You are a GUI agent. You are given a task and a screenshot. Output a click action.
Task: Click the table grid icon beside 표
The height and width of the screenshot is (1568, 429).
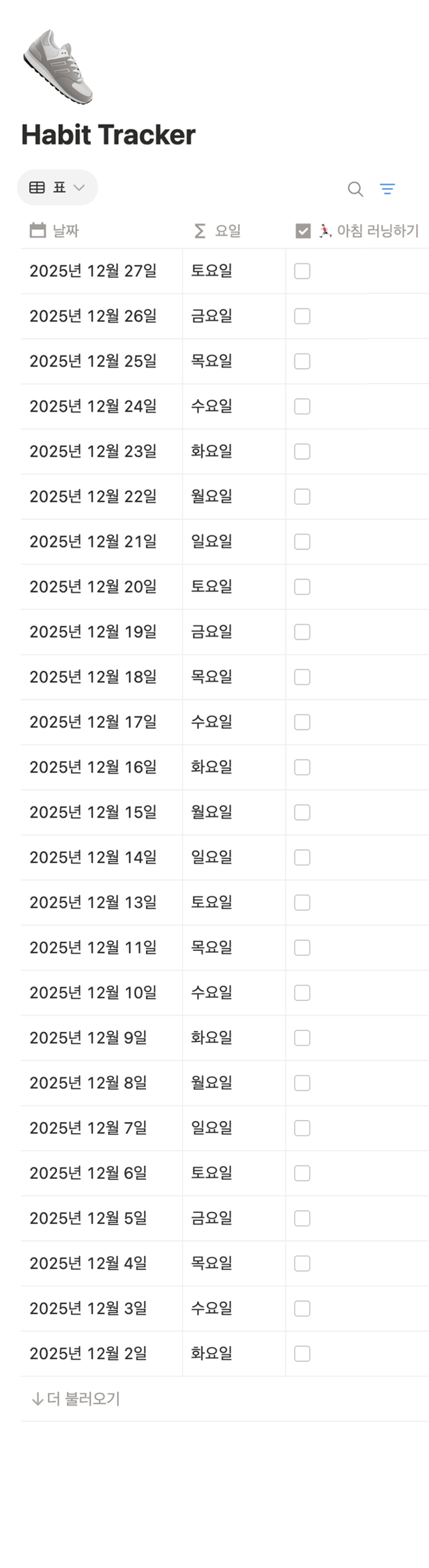[x=37, y=187]
